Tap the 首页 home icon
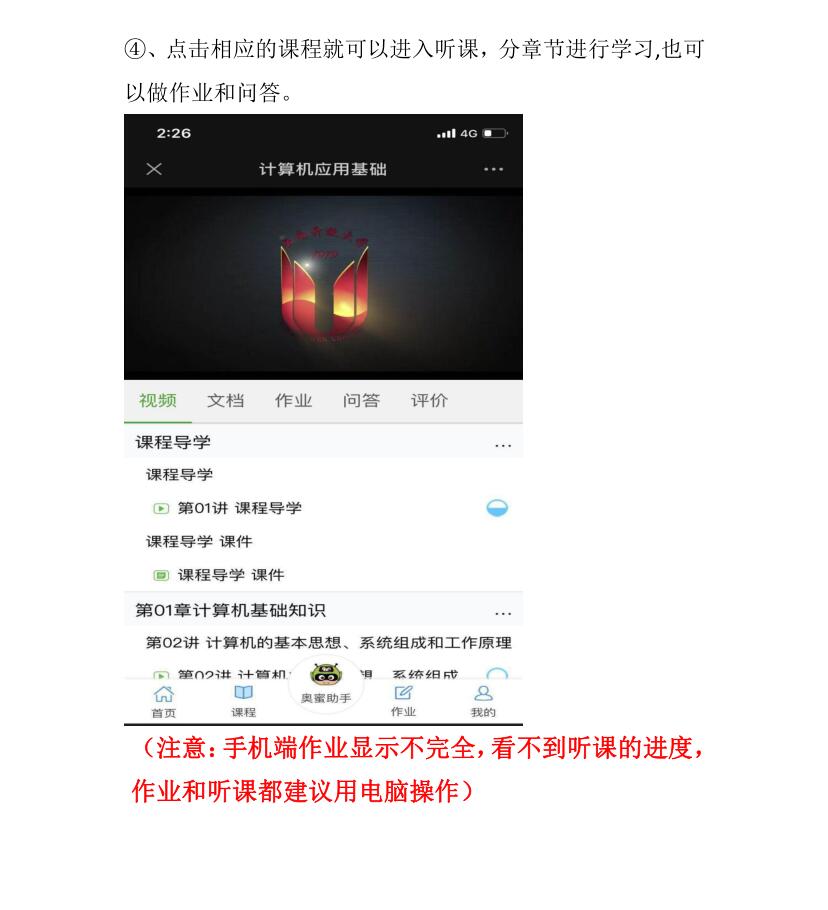The width and height of the screenshot is (828, 910). coord(164,694)
